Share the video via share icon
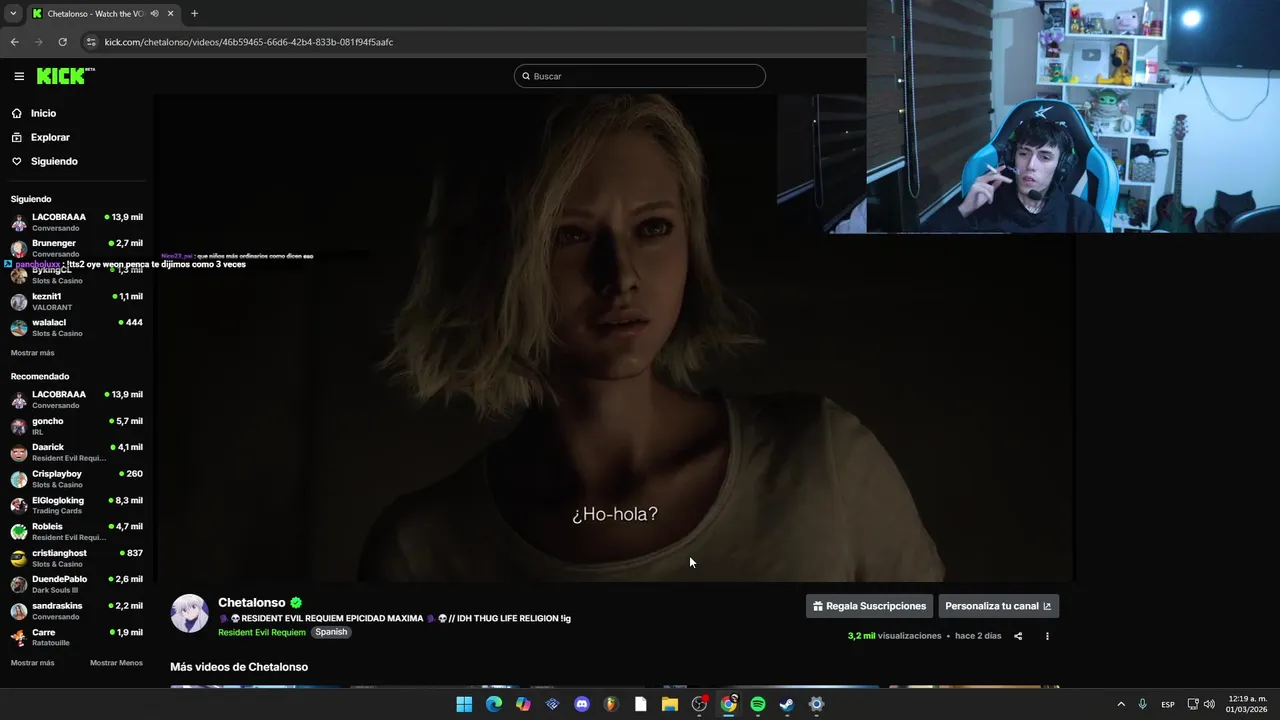Viewport: 1280px width, 720px height. coord(1018,636)
